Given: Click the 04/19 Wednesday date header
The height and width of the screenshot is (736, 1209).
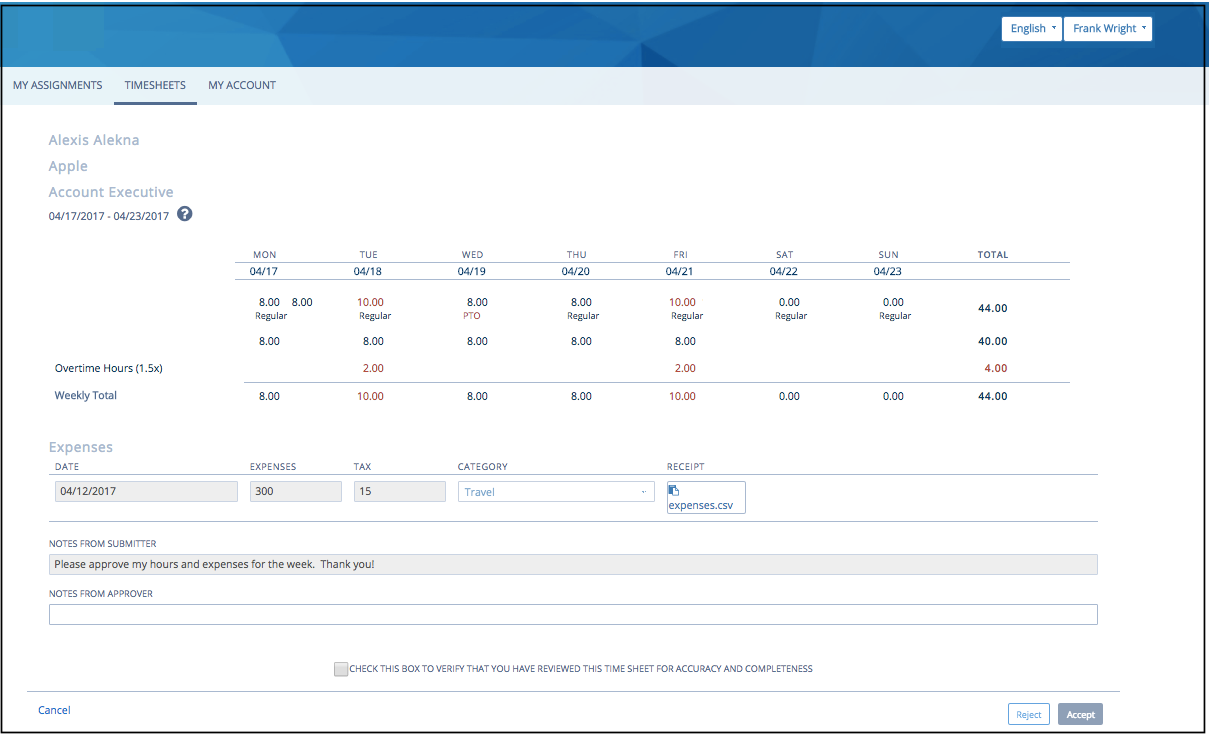Looking at the screenshot, I should [472, 271].
